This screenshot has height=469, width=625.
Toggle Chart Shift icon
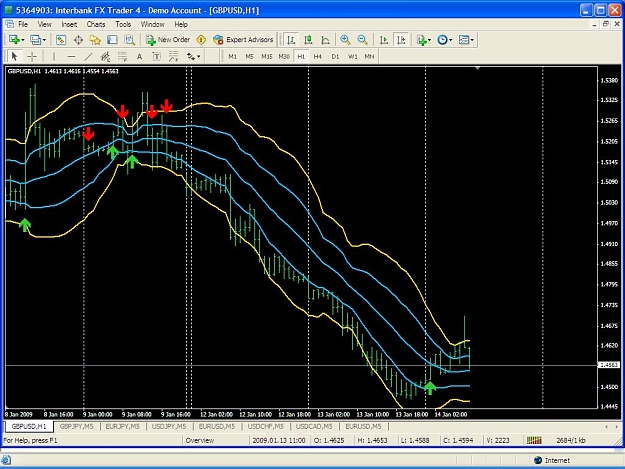click(401, 40)
